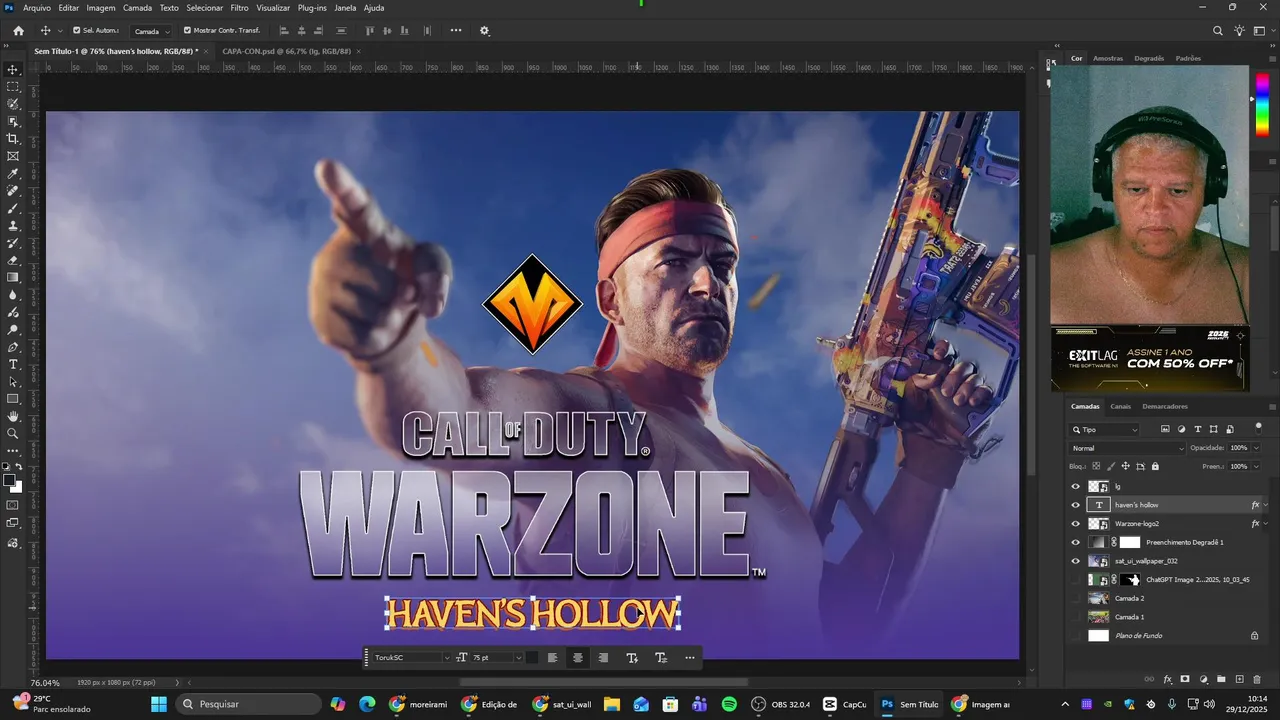
Task: Select the Zoom magnifier tool
Action: 13,433
